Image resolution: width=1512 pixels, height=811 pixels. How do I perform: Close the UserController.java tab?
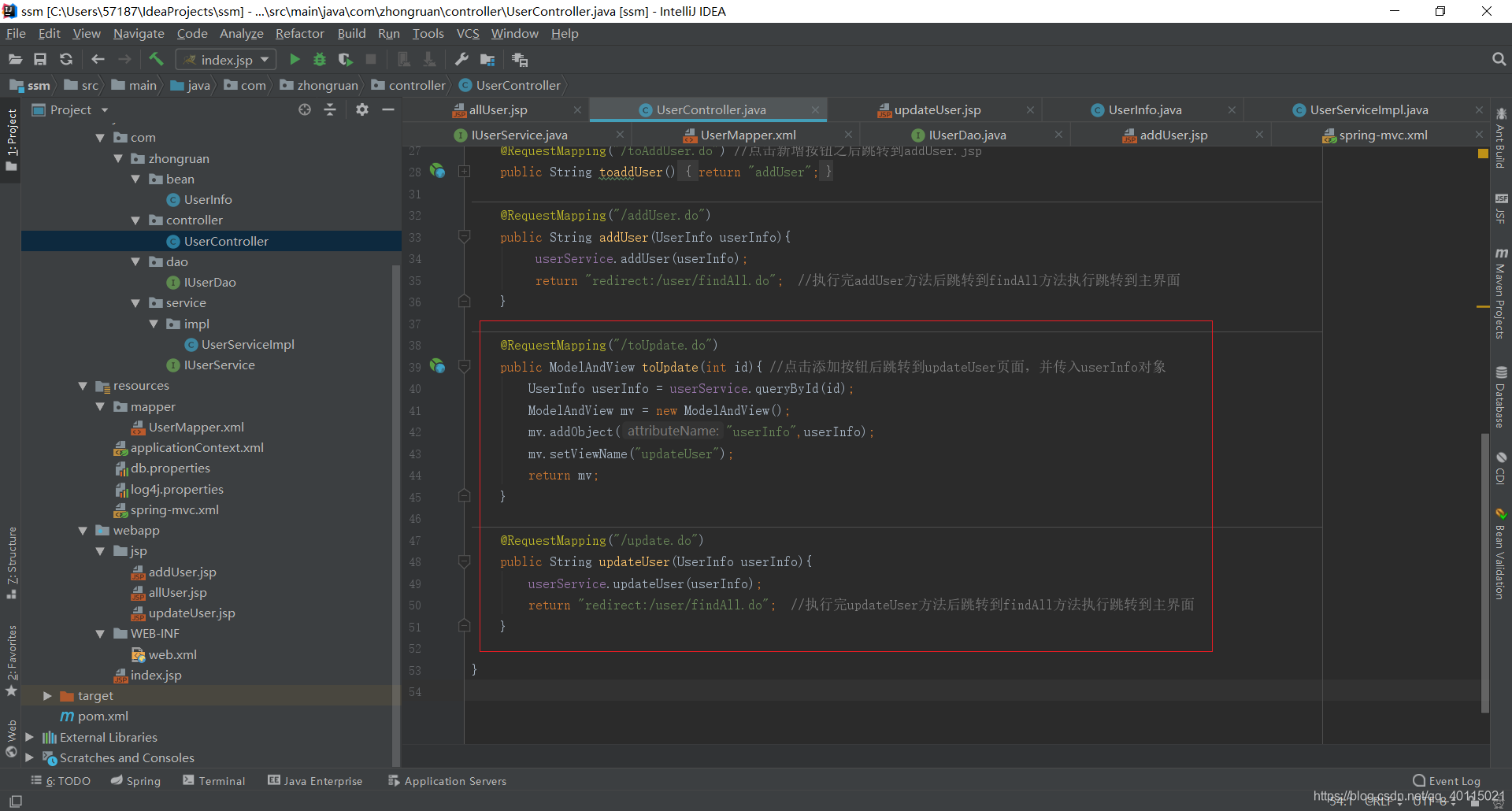click(815, 110)
